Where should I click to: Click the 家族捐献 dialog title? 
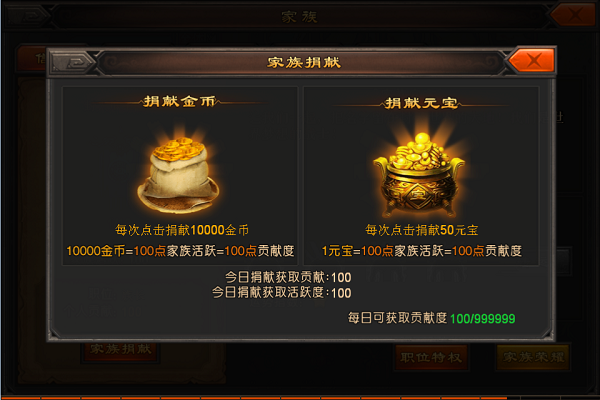coord(304,62)
